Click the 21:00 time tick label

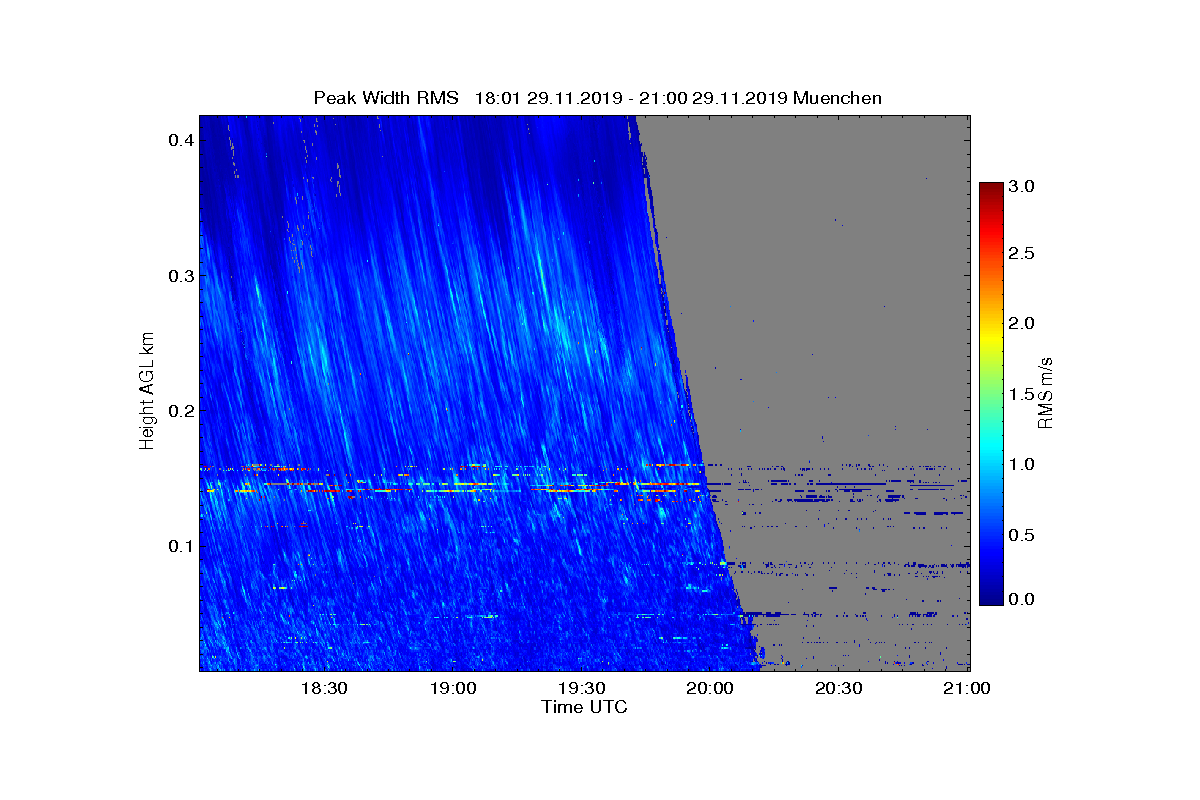coord(967,689)
